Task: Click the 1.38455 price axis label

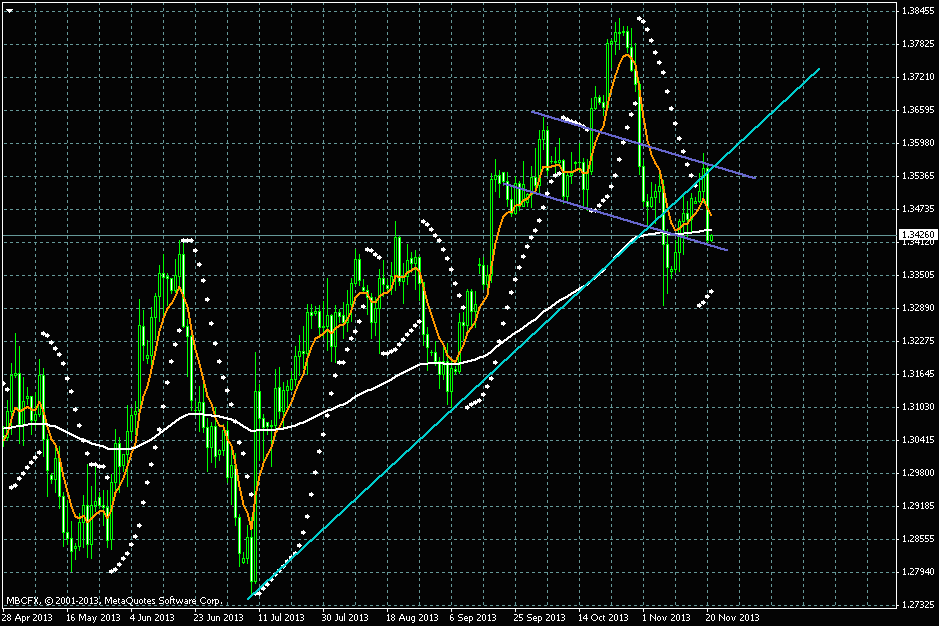Action: 916,11
